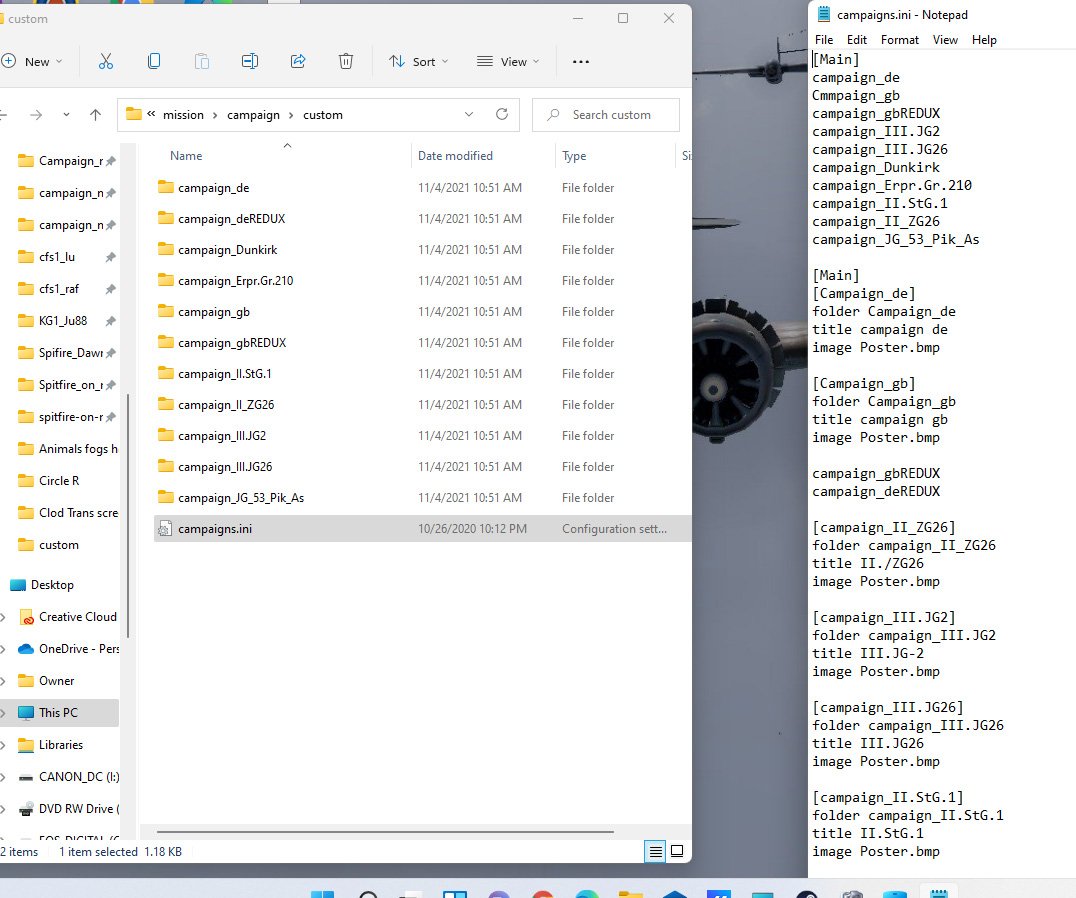The image size is (1076, 898).
Task: Click the Cut scissors icon in Explorer toolbar
Action: 106,62
